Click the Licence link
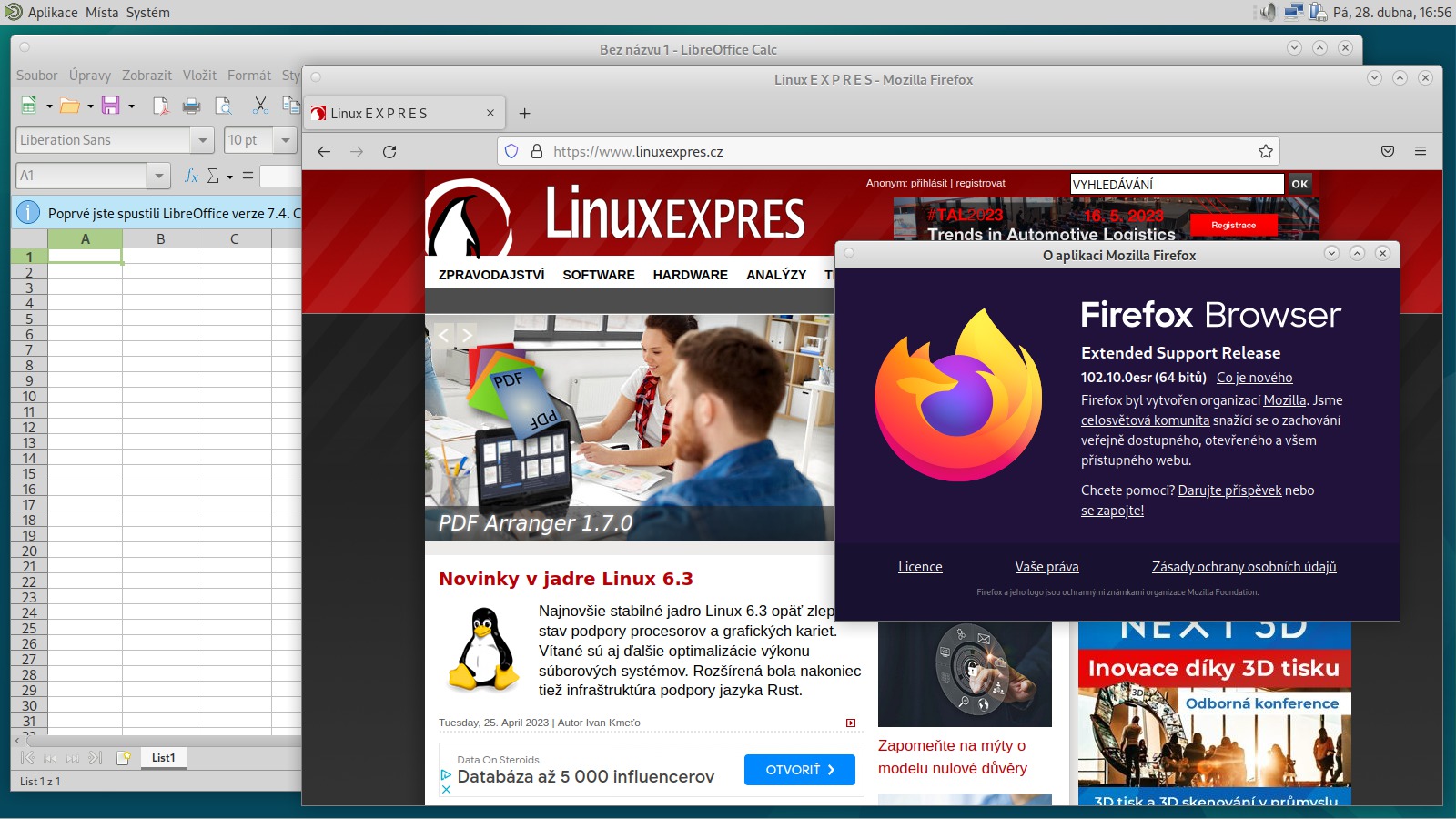Image resolution: width=1456 pixels, height=819 pixels. point(920,567)
